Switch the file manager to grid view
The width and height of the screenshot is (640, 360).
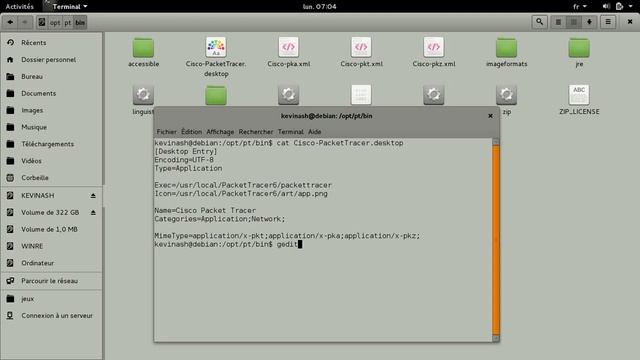573,22
